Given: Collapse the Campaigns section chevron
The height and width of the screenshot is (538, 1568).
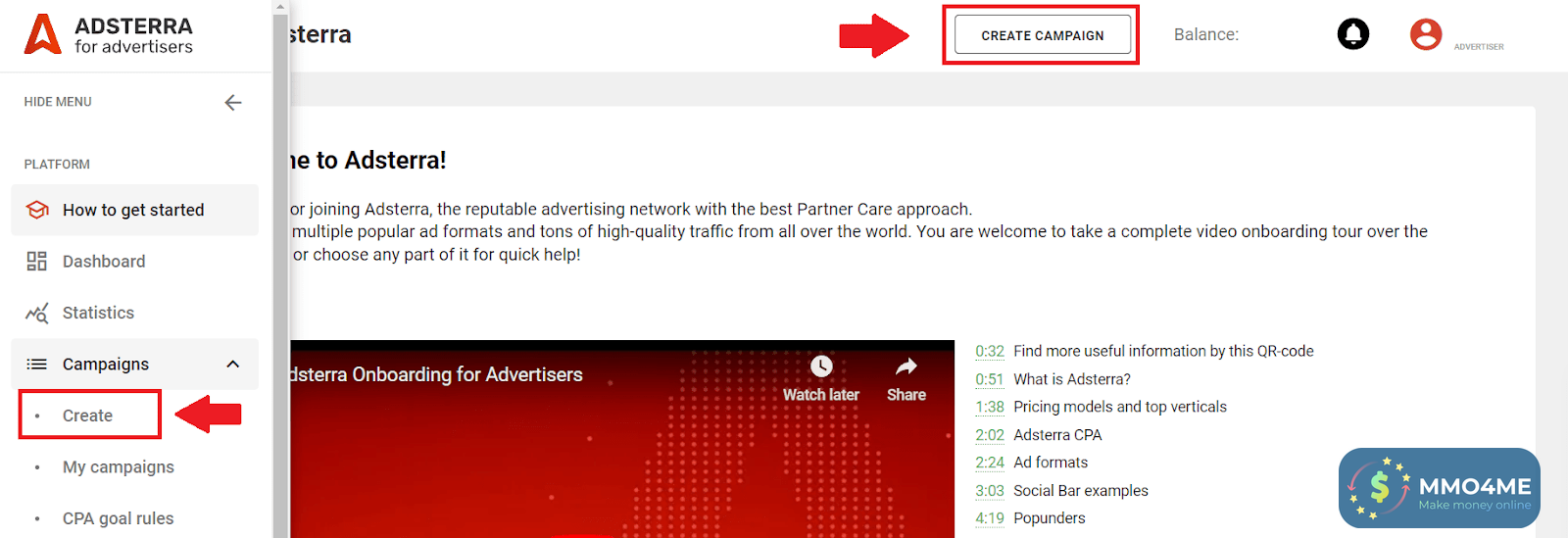Looking at the screenshot, I should (233, 365).
